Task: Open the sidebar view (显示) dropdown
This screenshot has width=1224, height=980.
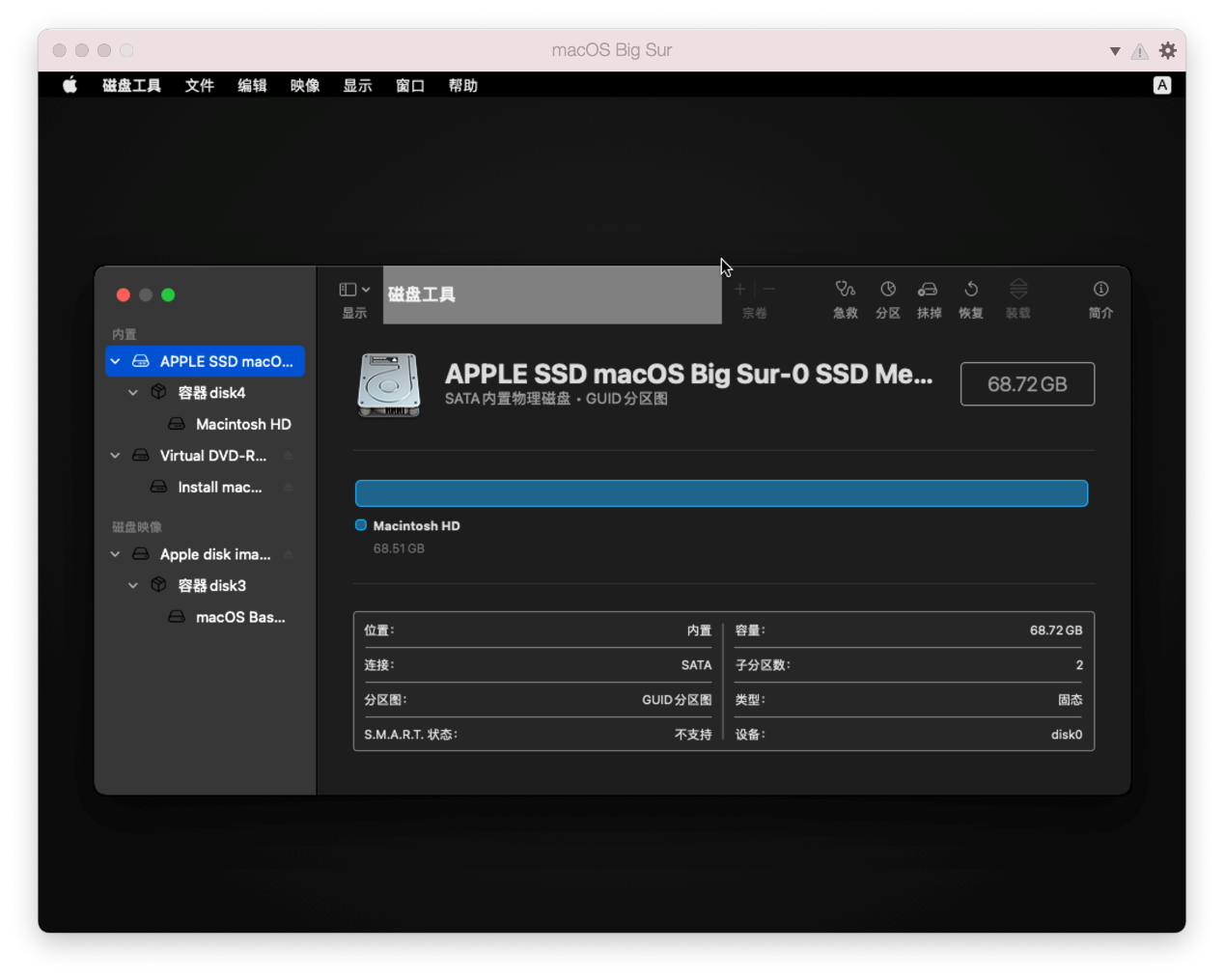Action: [354, 290]
